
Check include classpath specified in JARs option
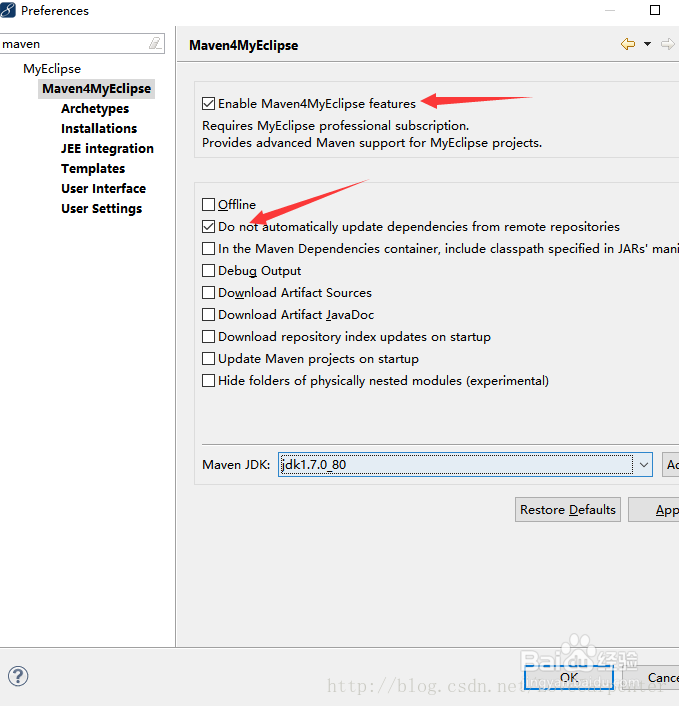208,249
